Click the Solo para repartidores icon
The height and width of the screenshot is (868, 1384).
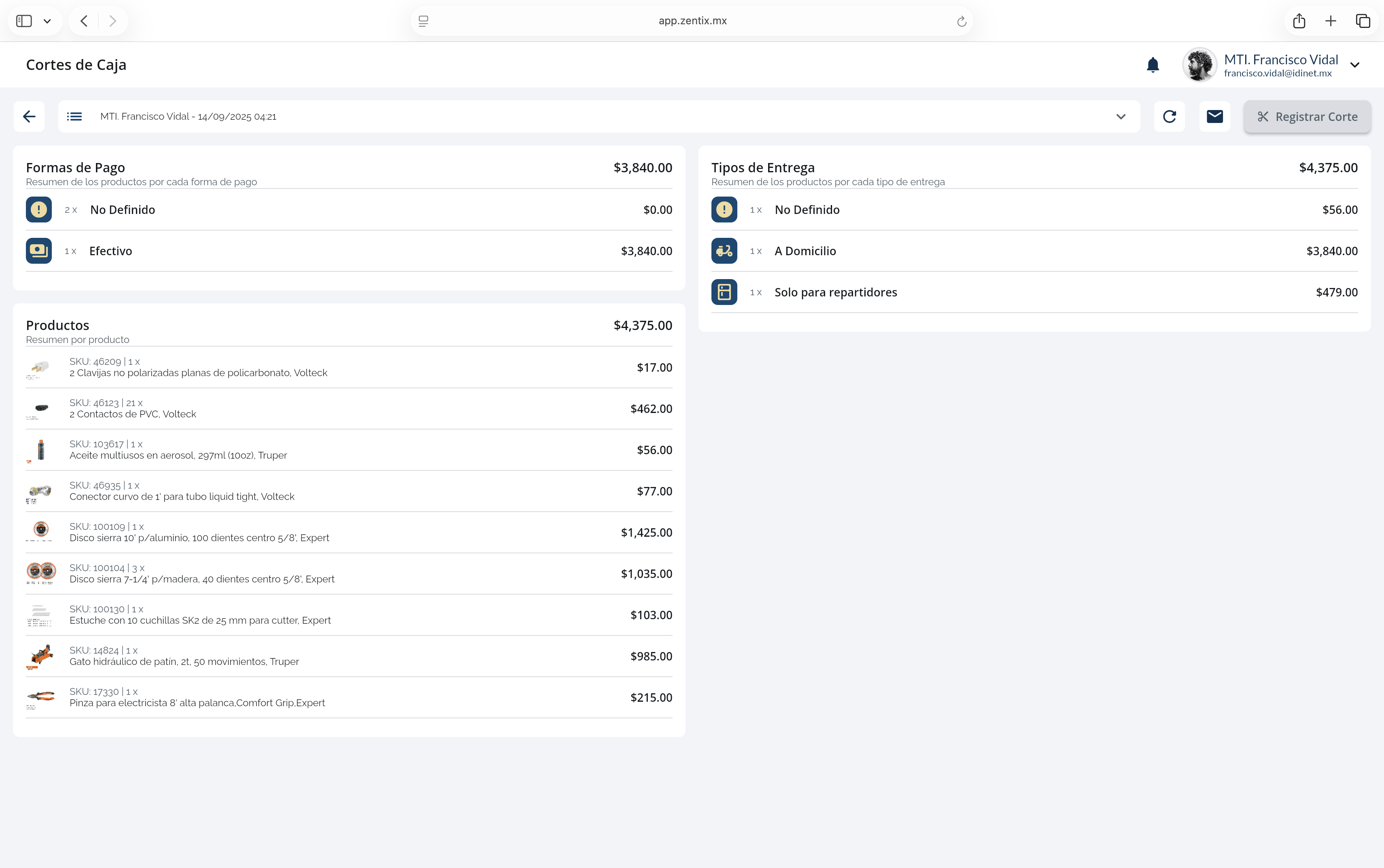coord(724,292)
